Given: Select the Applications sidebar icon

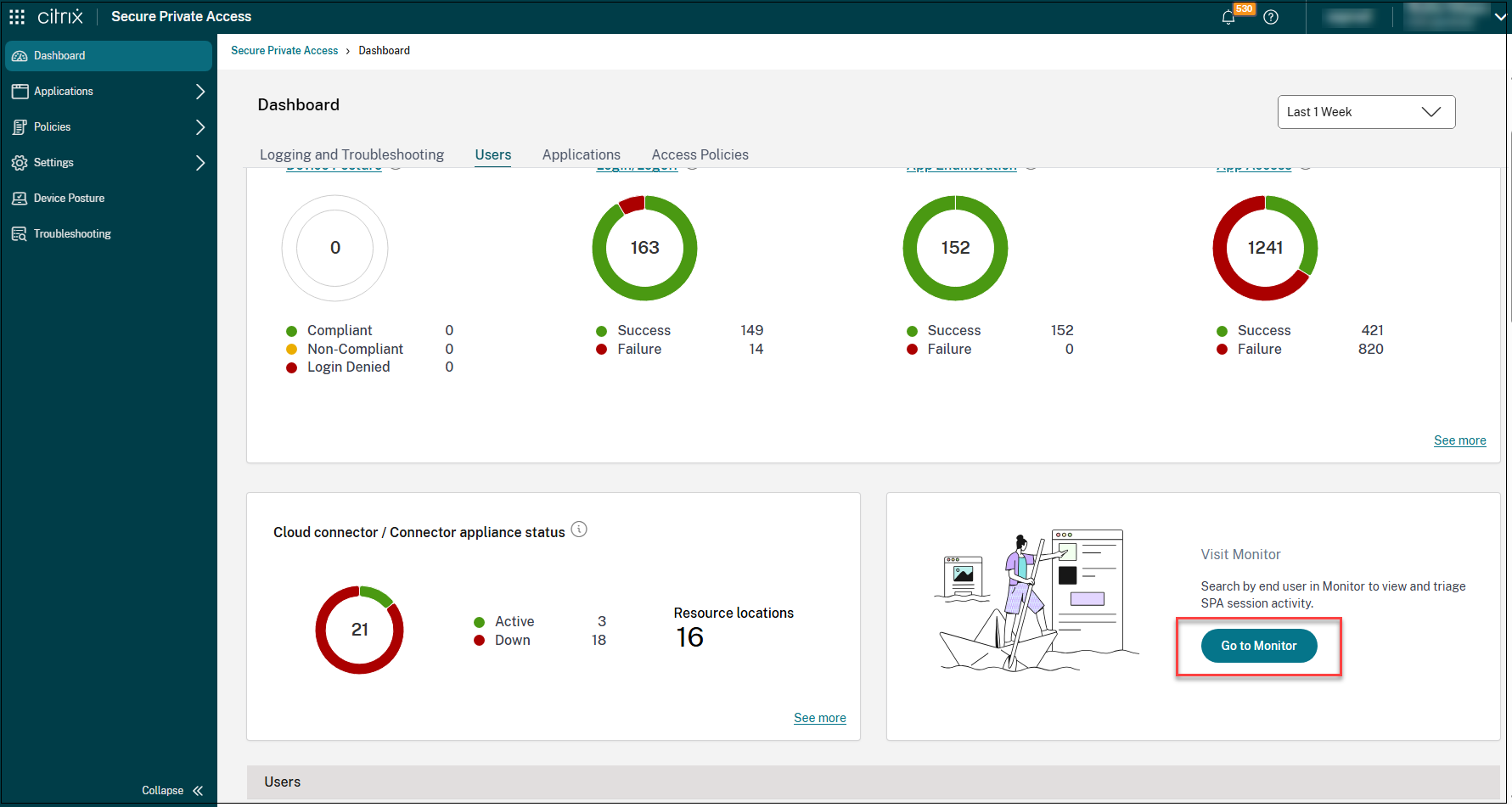Looking at the screenshot, I should pyautogui.click(x=20, y=91).
